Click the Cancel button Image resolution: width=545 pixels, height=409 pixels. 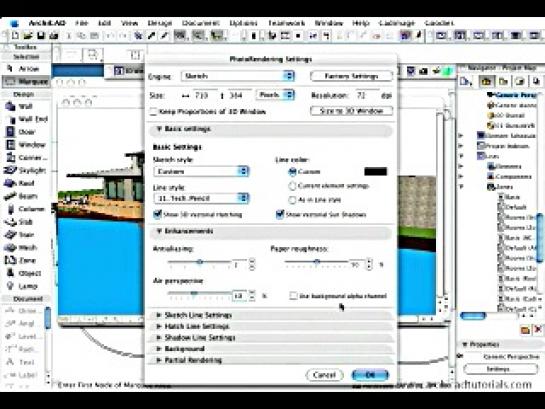pyautogui.click(x=324, y=375)
